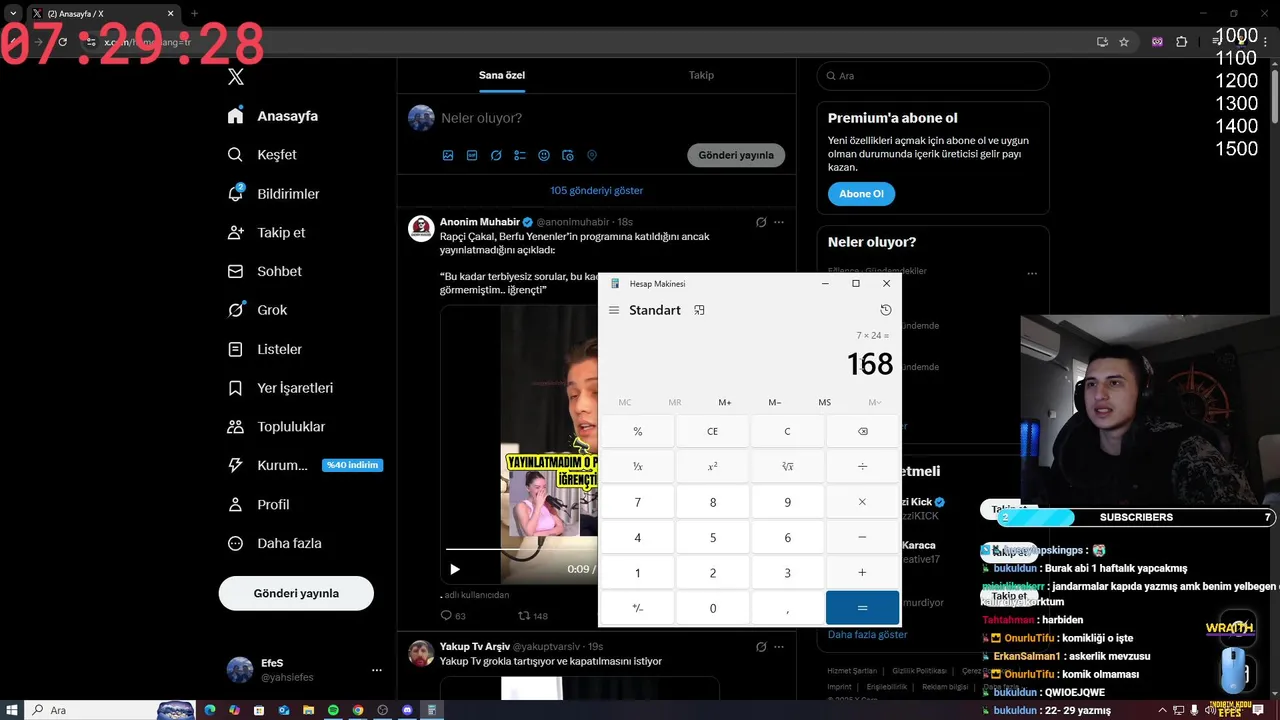The image size is (1280, 720).
Task: Click Daha fazla göster link
Action: click(867, 634)
